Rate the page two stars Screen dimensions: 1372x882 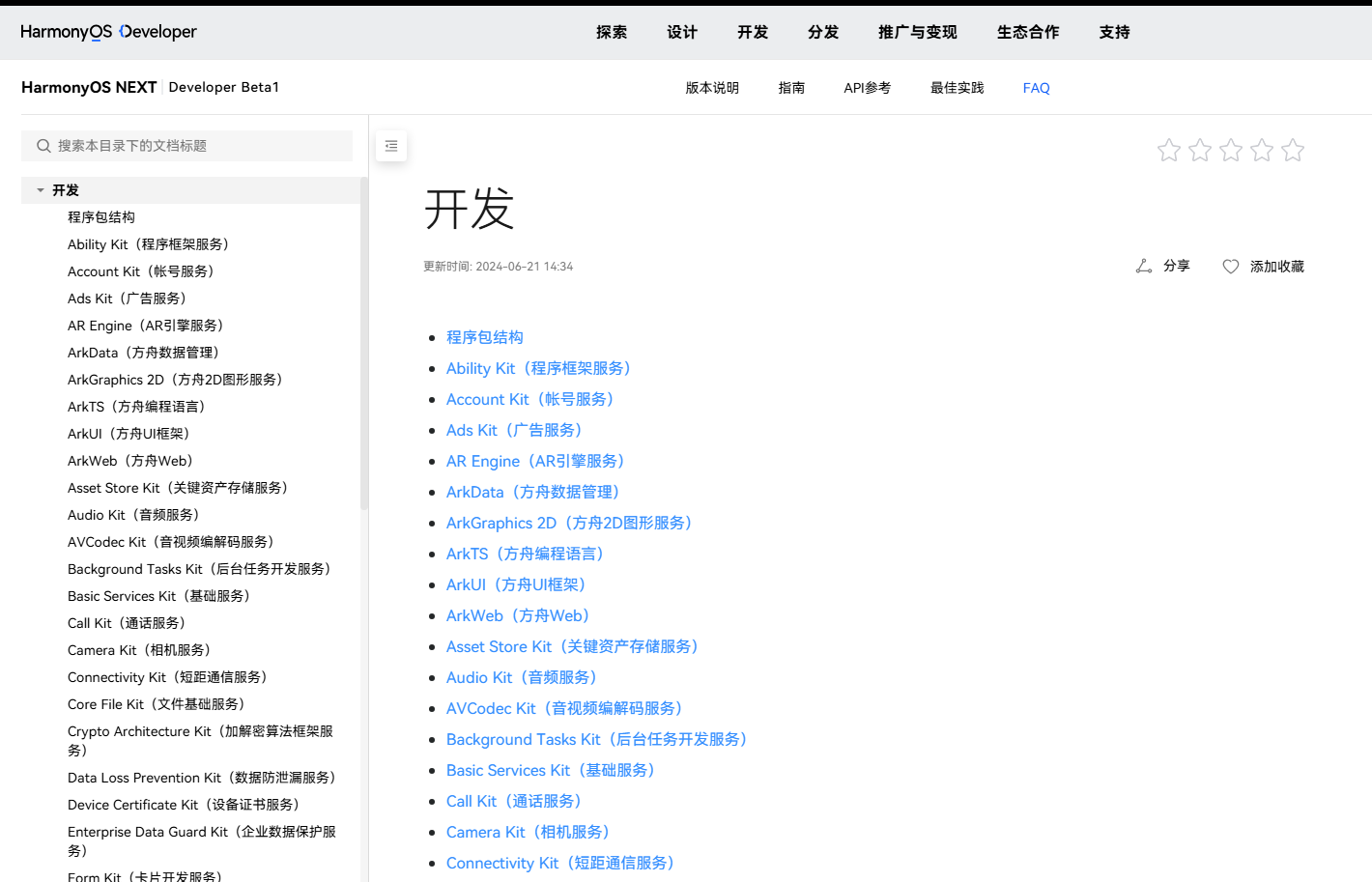tap(1200, 150)
